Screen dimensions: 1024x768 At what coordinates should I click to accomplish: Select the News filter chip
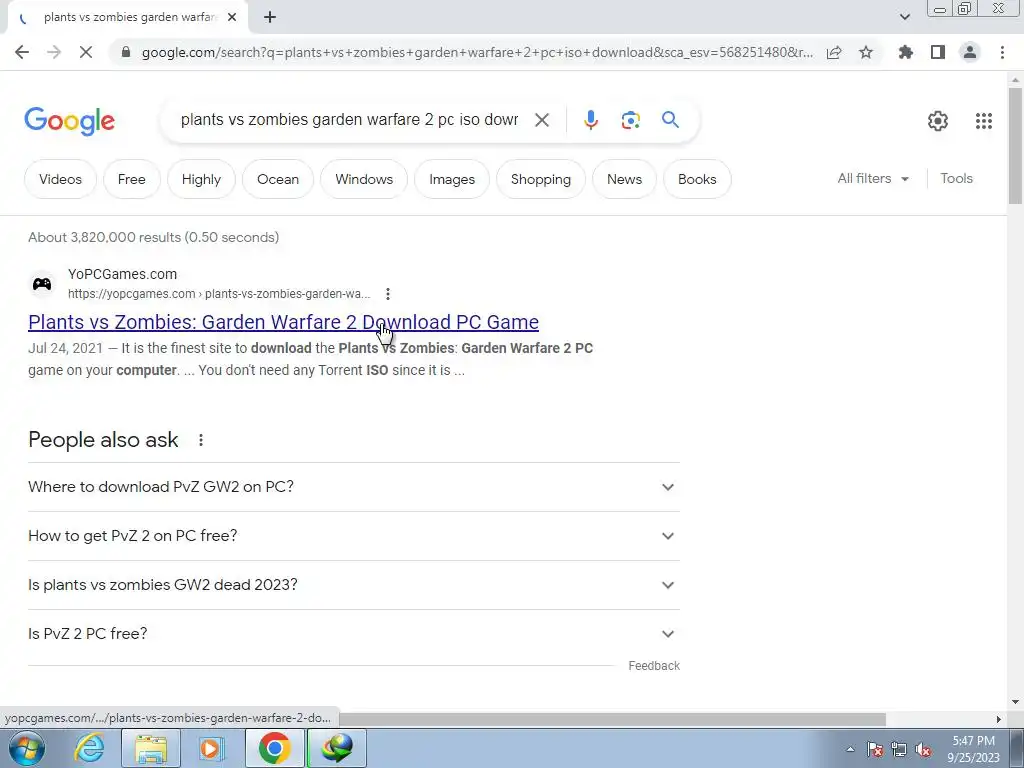[624, 179]
